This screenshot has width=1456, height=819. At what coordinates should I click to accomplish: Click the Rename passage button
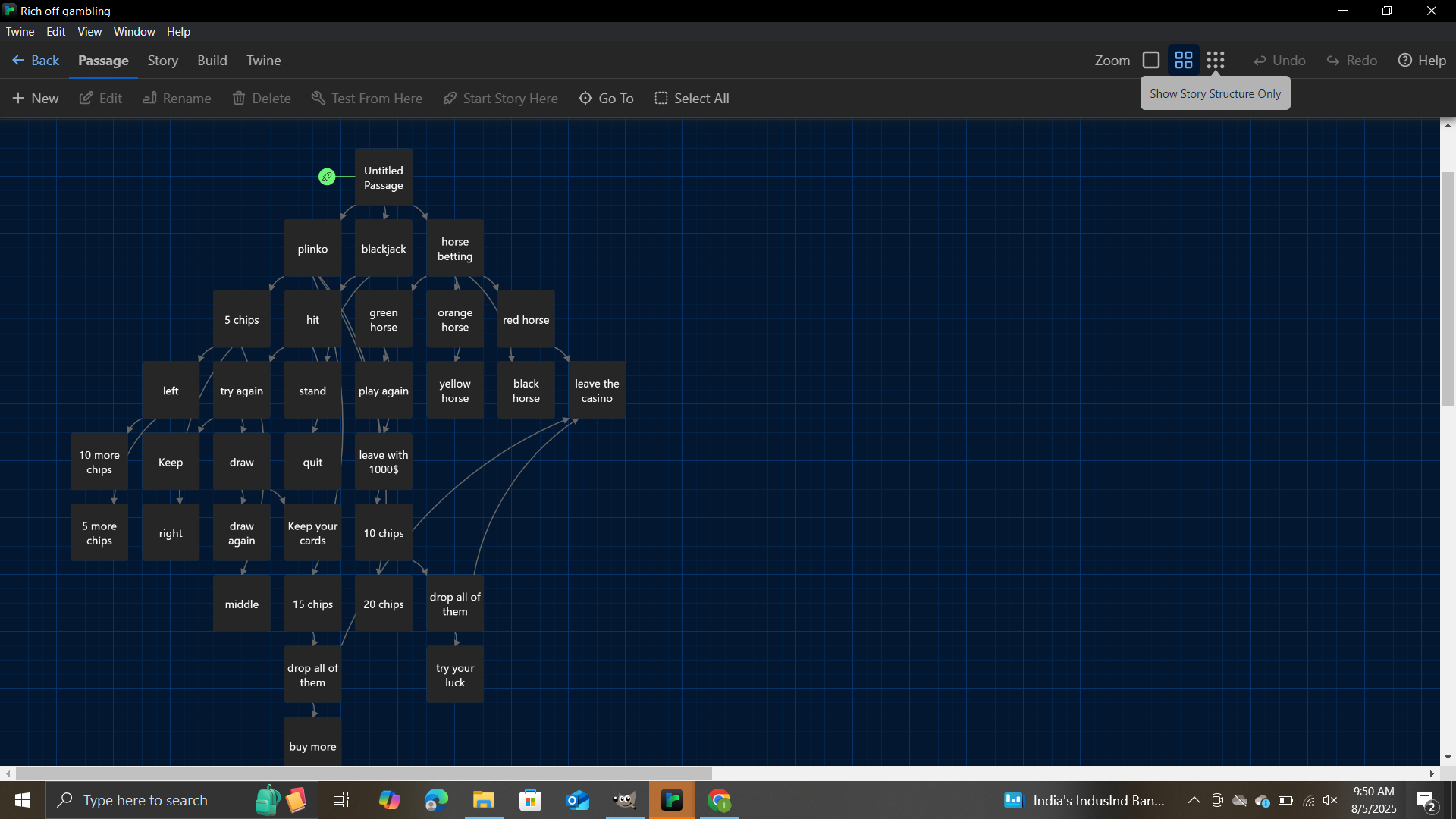(x=177, y=98)
